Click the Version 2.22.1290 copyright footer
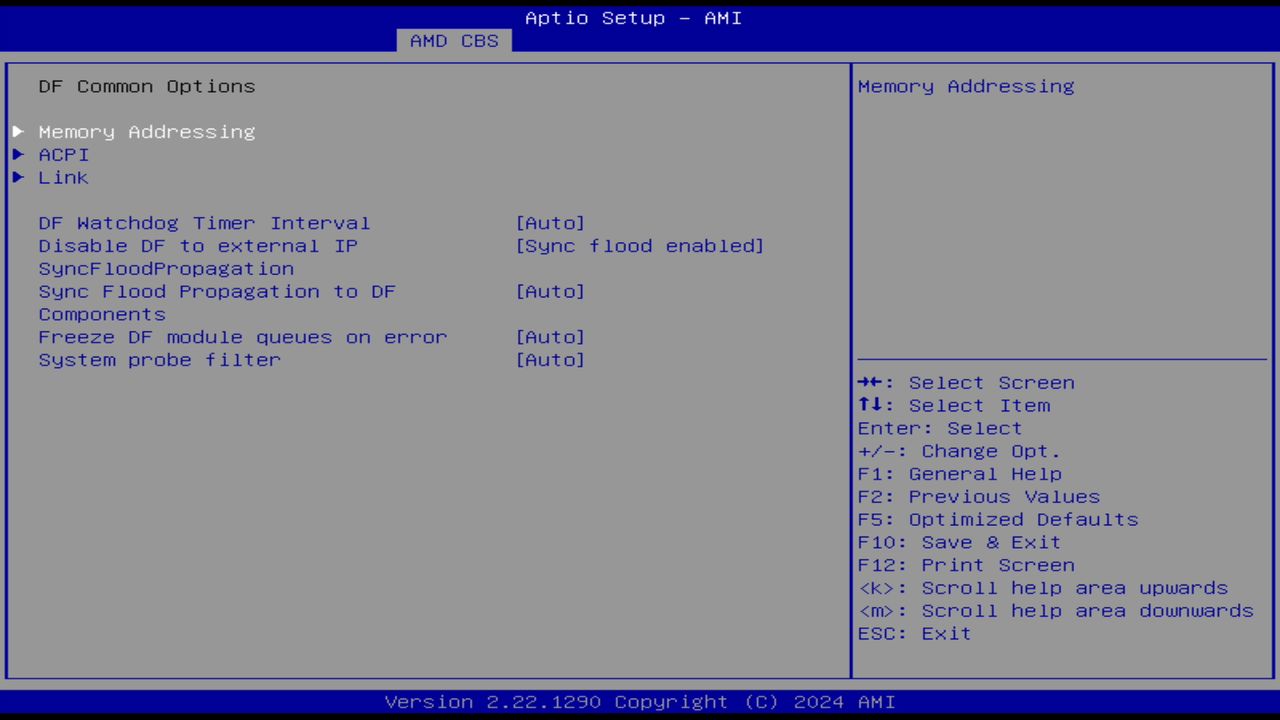Image resolution: width=1280 pixels, height=720 pixels. 640,702
